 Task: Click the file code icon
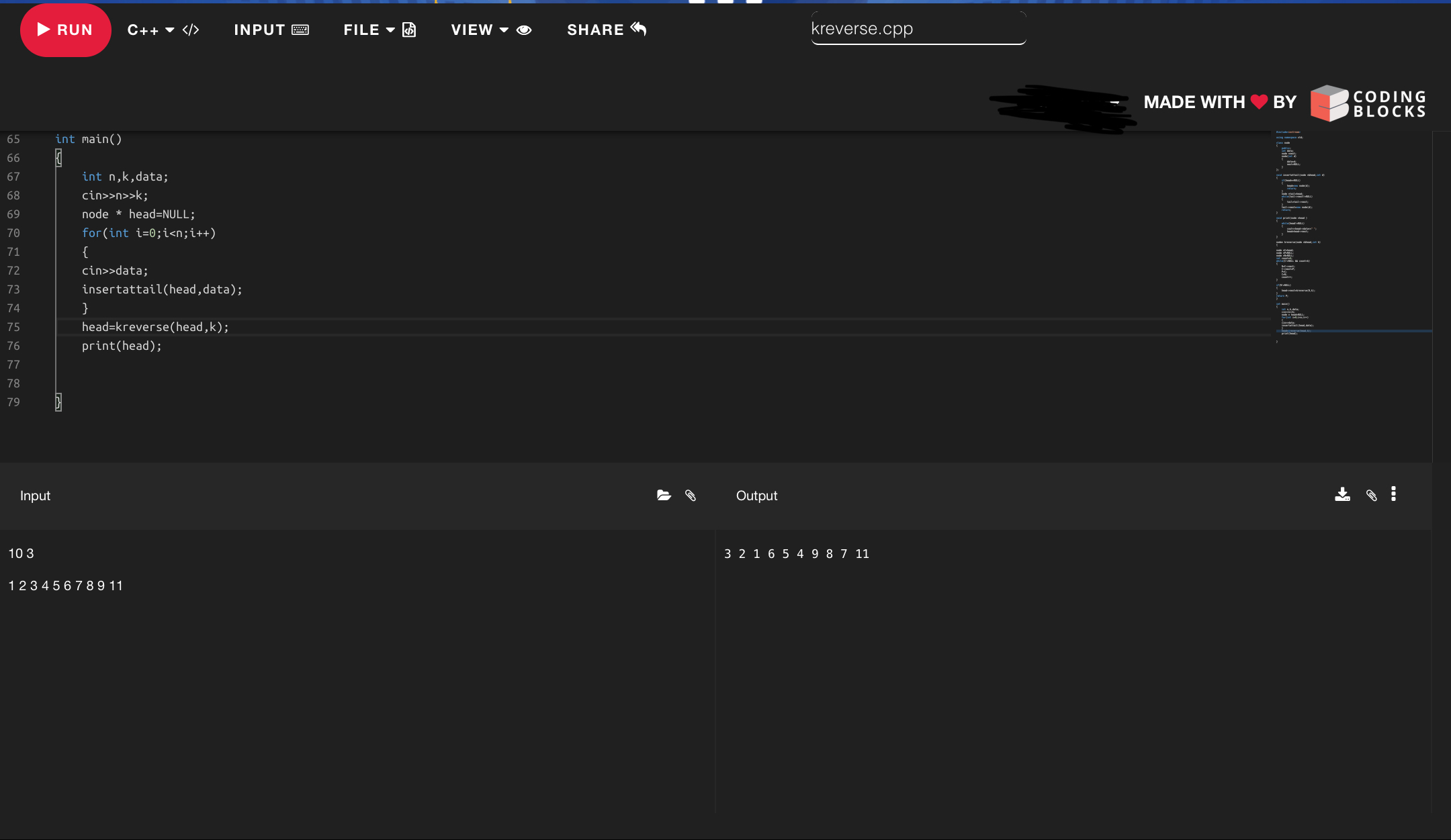click(x=409, y=30)
